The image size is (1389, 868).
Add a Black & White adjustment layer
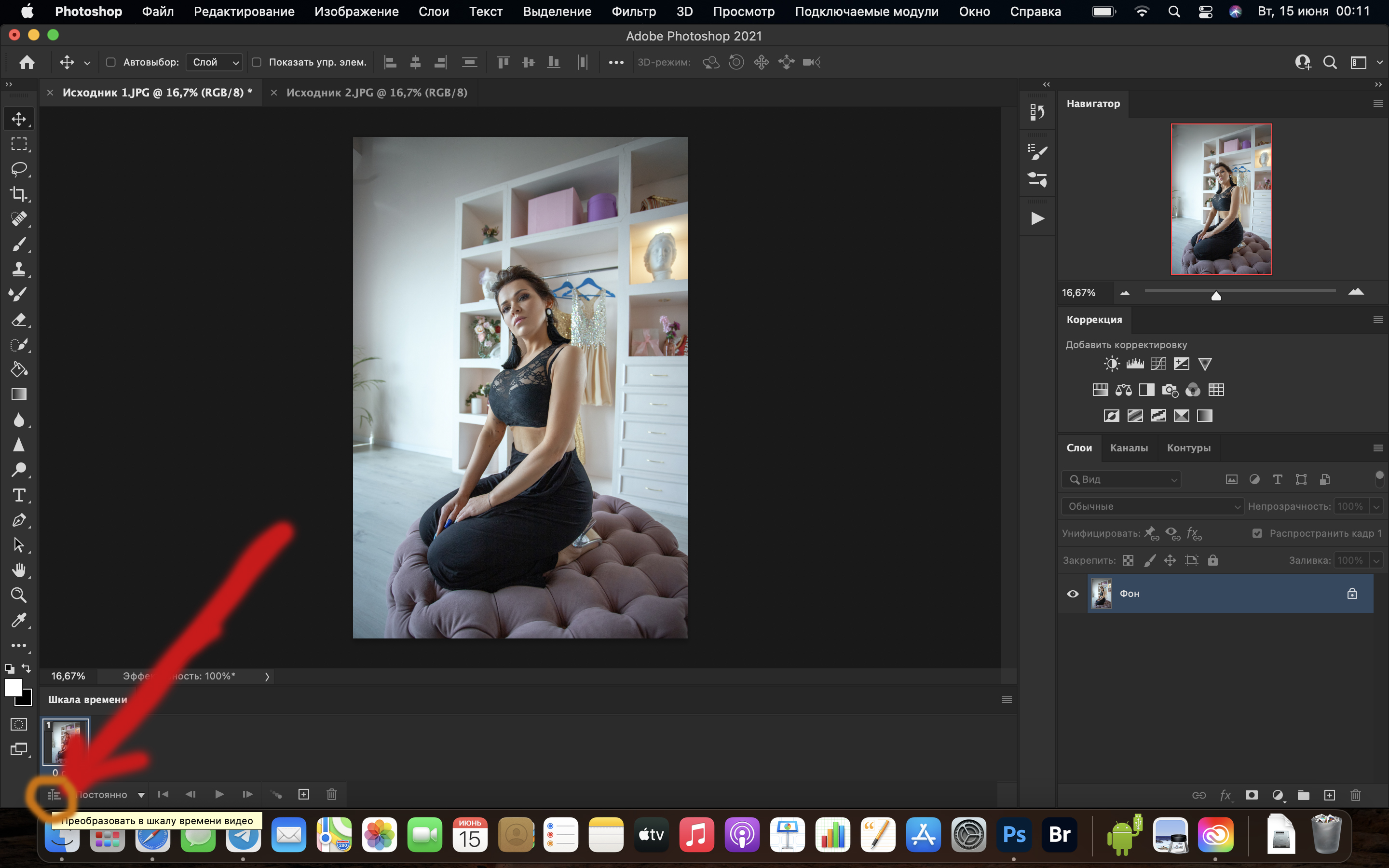point(1147,390)
